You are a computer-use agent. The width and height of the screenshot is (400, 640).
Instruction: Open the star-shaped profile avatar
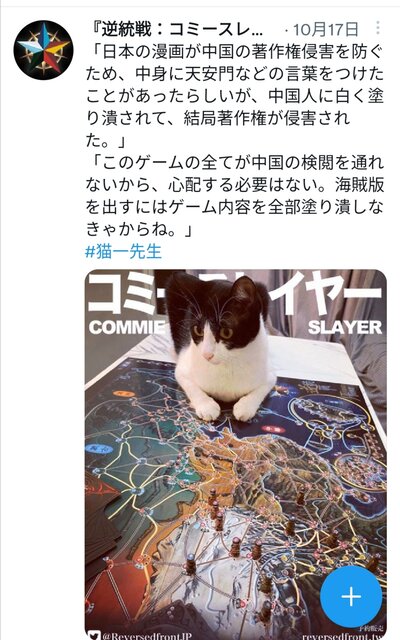43,50
